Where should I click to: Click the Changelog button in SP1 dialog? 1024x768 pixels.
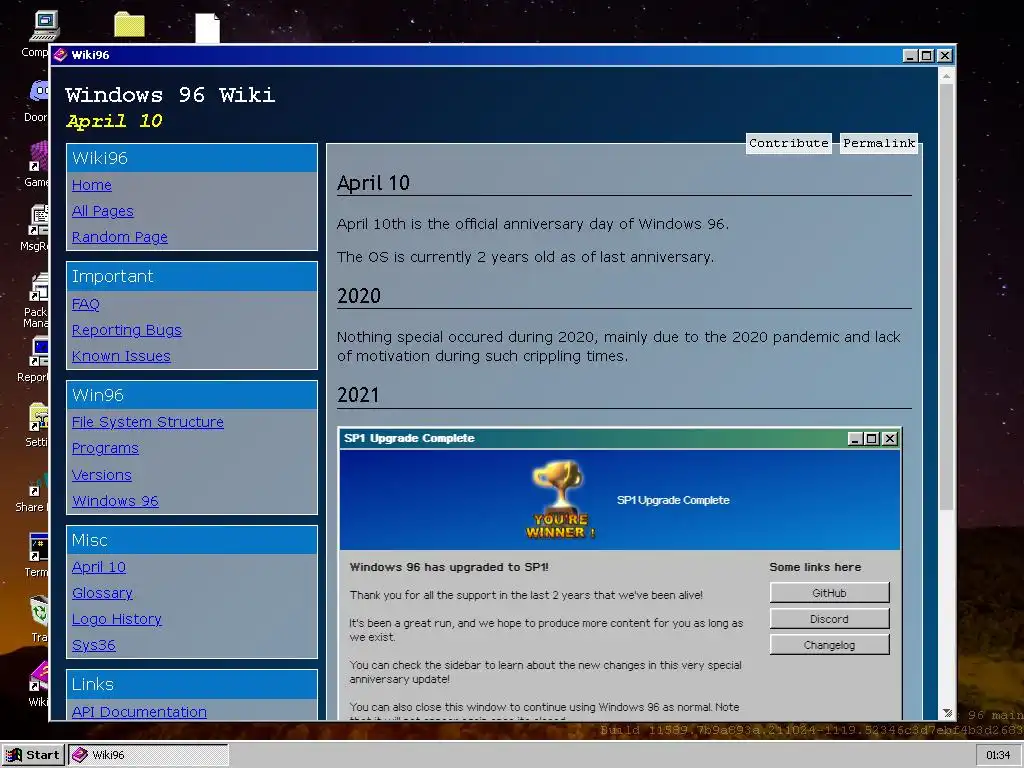click(829, 645)
